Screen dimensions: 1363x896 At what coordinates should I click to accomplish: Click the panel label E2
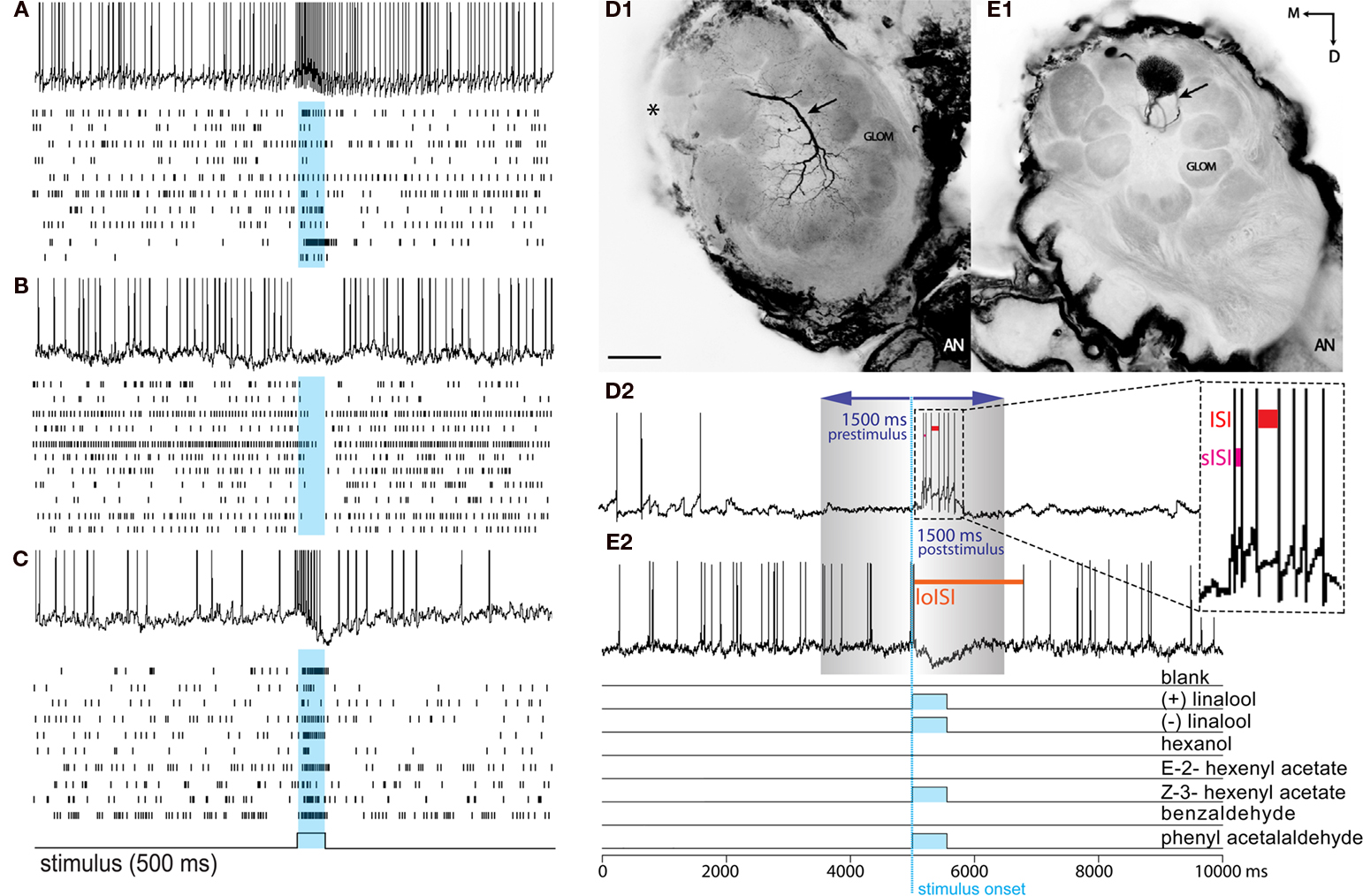coord(619,542)
